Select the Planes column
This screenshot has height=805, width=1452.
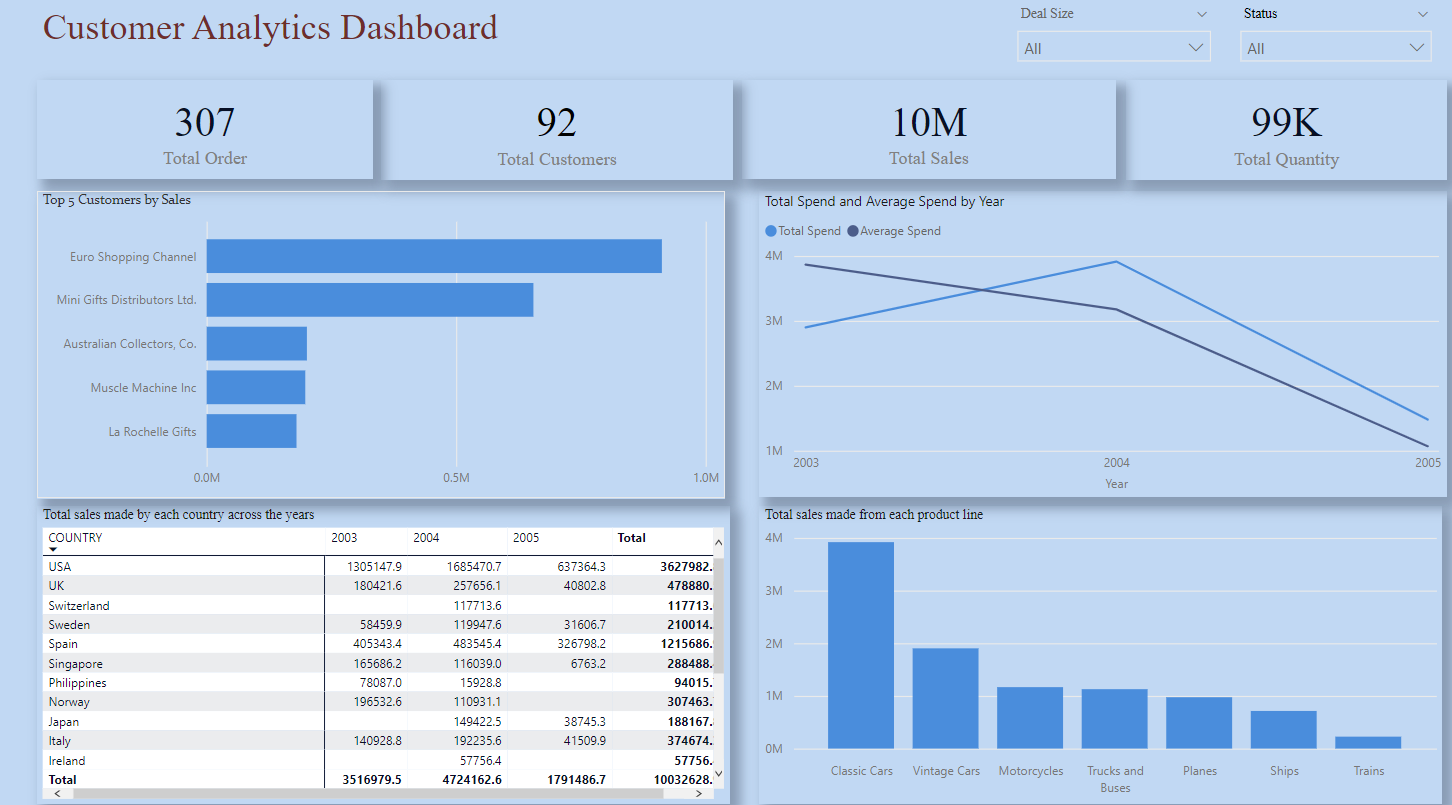click(1199, 722)
